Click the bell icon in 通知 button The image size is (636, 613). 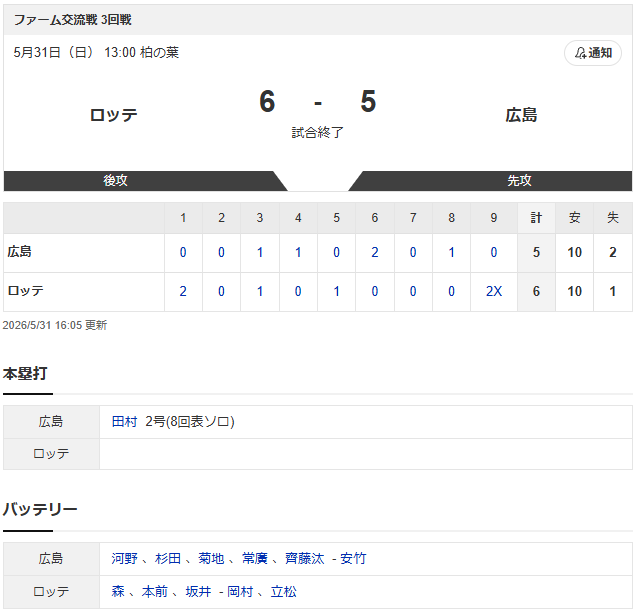(x=580, y=53)
